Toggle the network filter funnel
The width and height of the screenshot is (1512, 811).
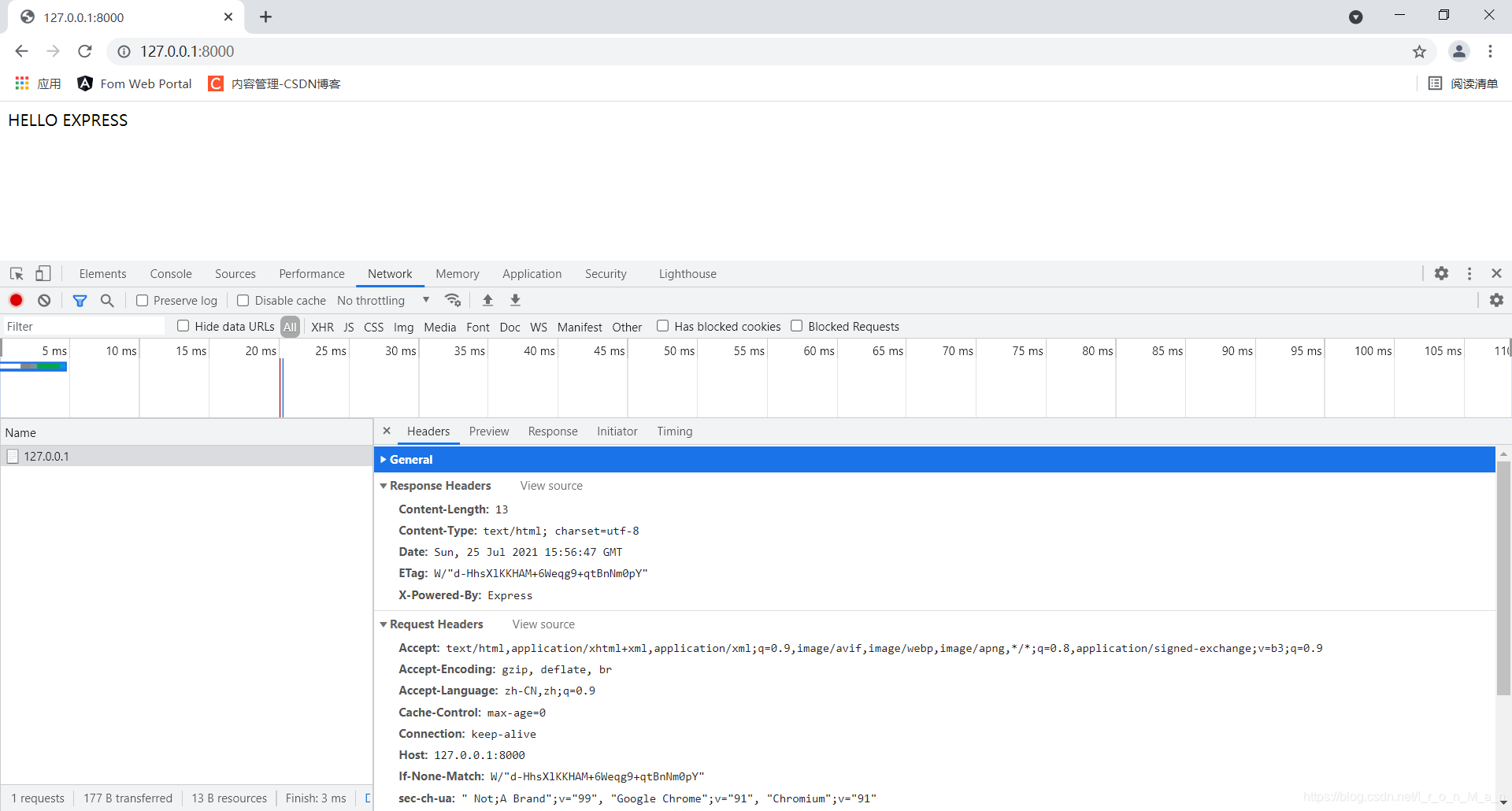(x=80, y=300)
